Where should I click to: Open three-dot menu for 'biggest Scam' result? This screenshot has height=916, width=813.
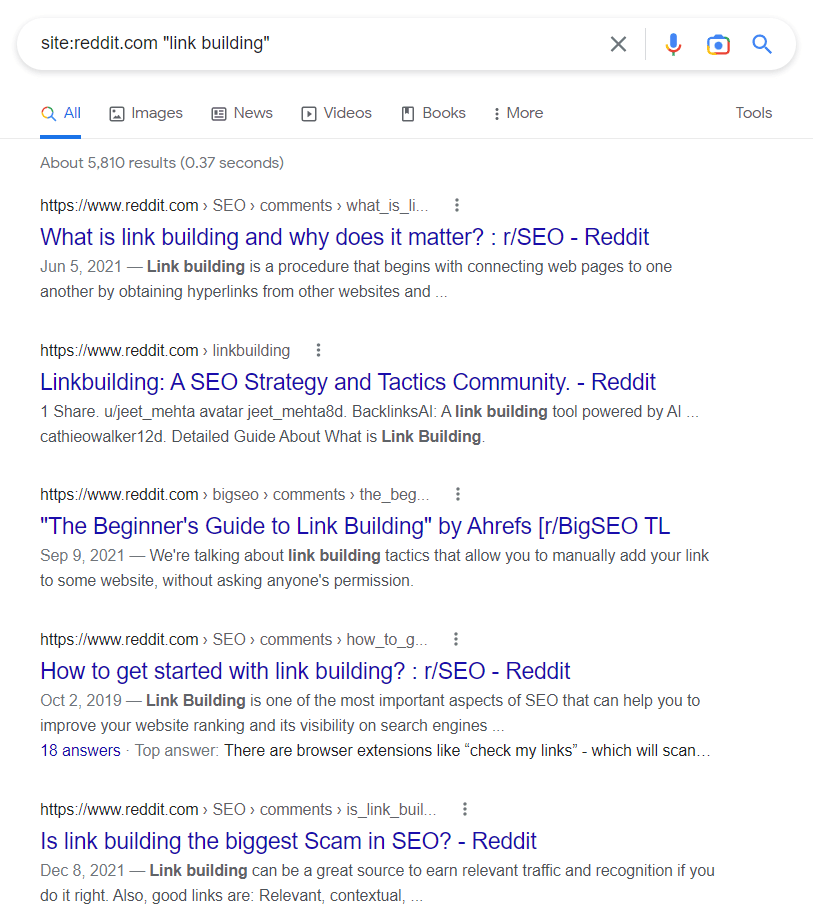(x=465, y=809)
